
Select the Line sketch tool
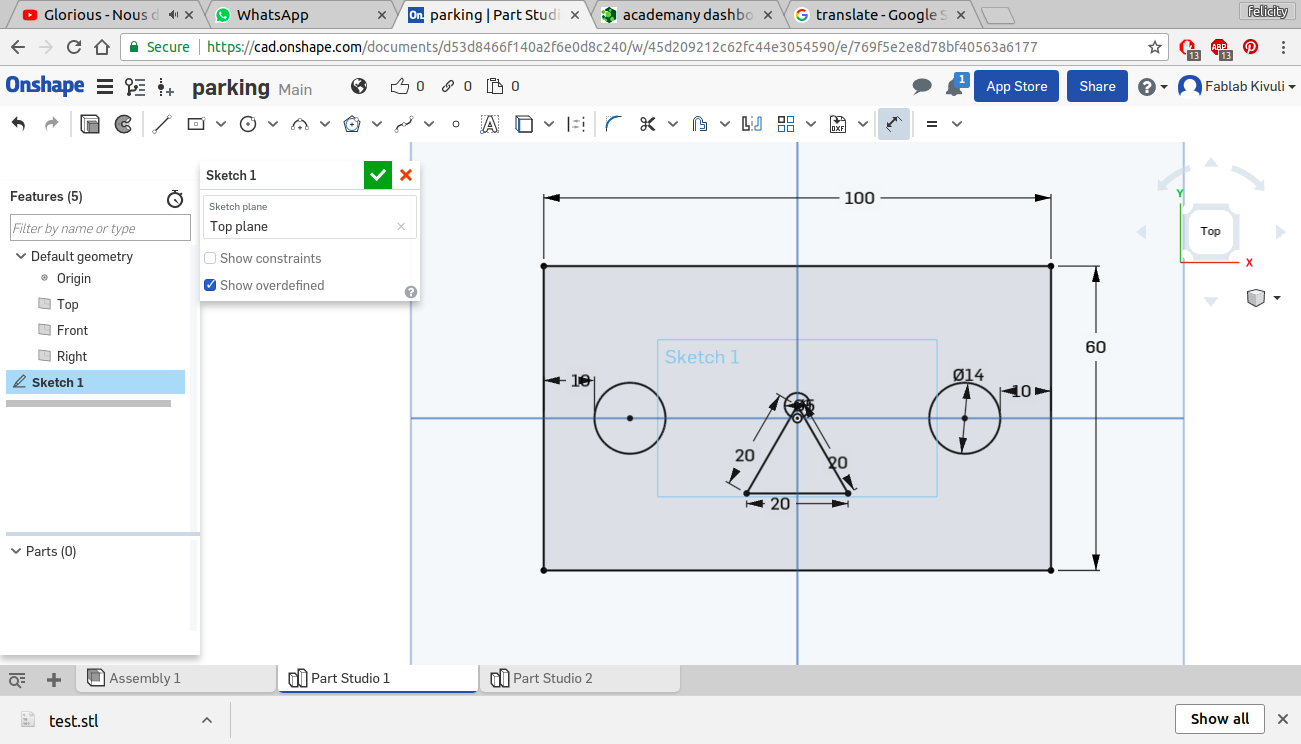click(x=162, y=124)
